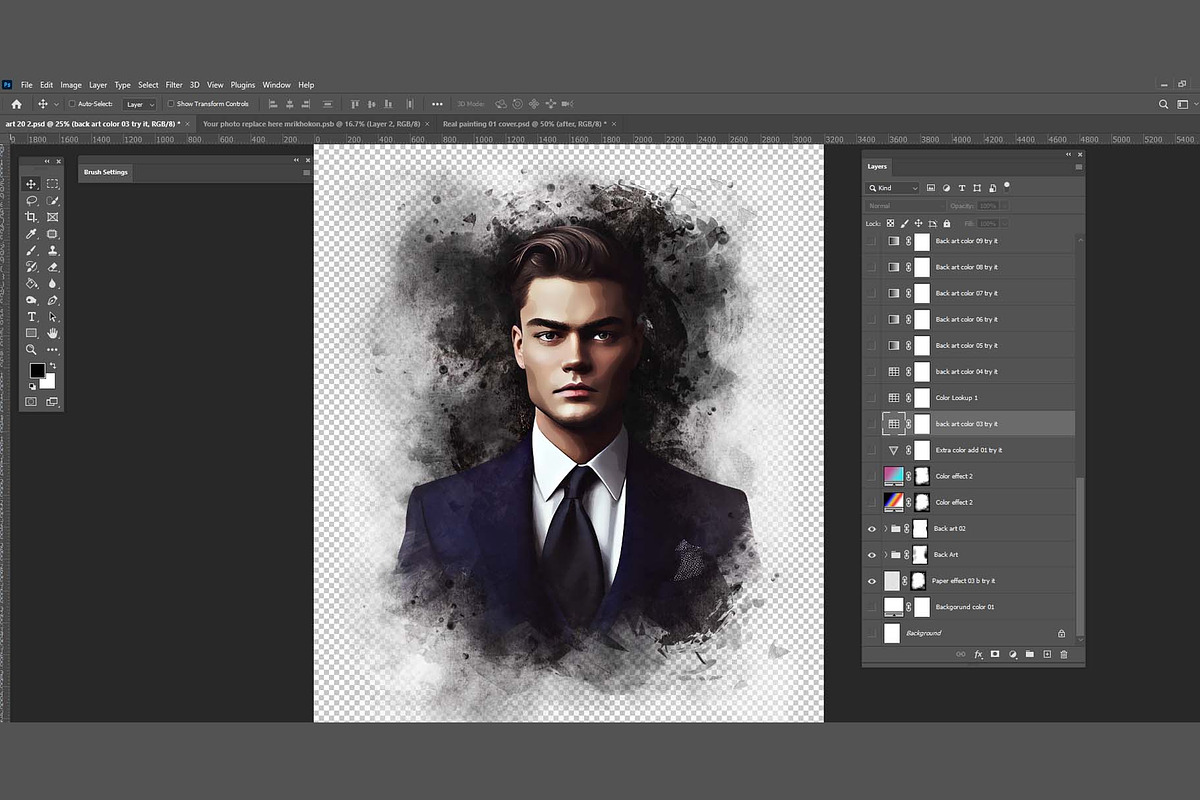1200x800 pixels.
Task: Open the Filter menu
Action: [x=174, y=85]
